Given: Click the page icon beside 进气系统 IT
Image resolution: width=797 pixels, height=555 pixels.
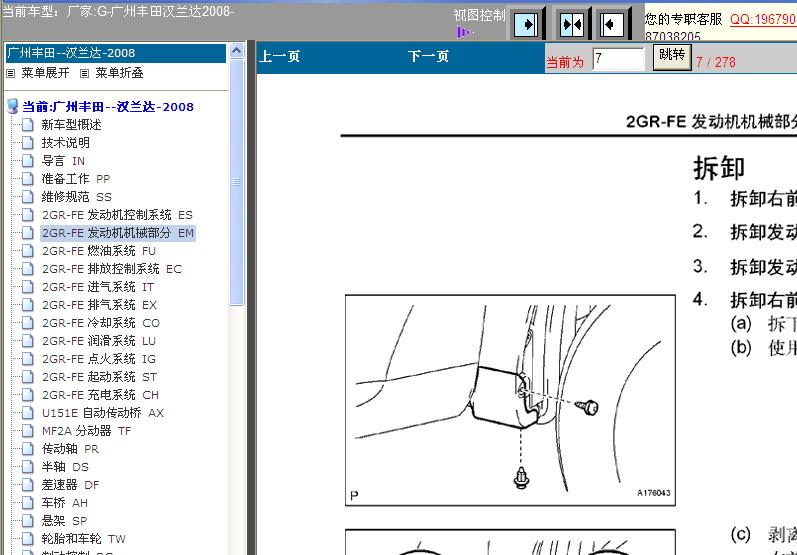Looking at the screenshot, I should [x=28, y=287].
